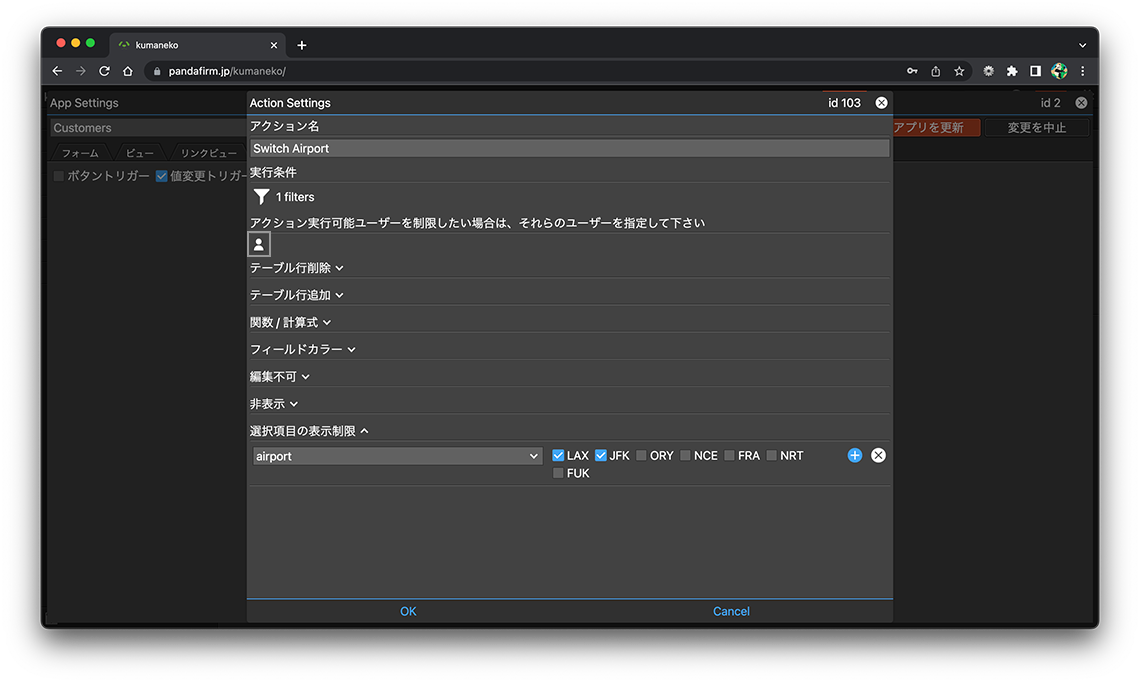Open a new browser tab
Viewport: 1140px width, 683px height.
(x=302, y=45)
